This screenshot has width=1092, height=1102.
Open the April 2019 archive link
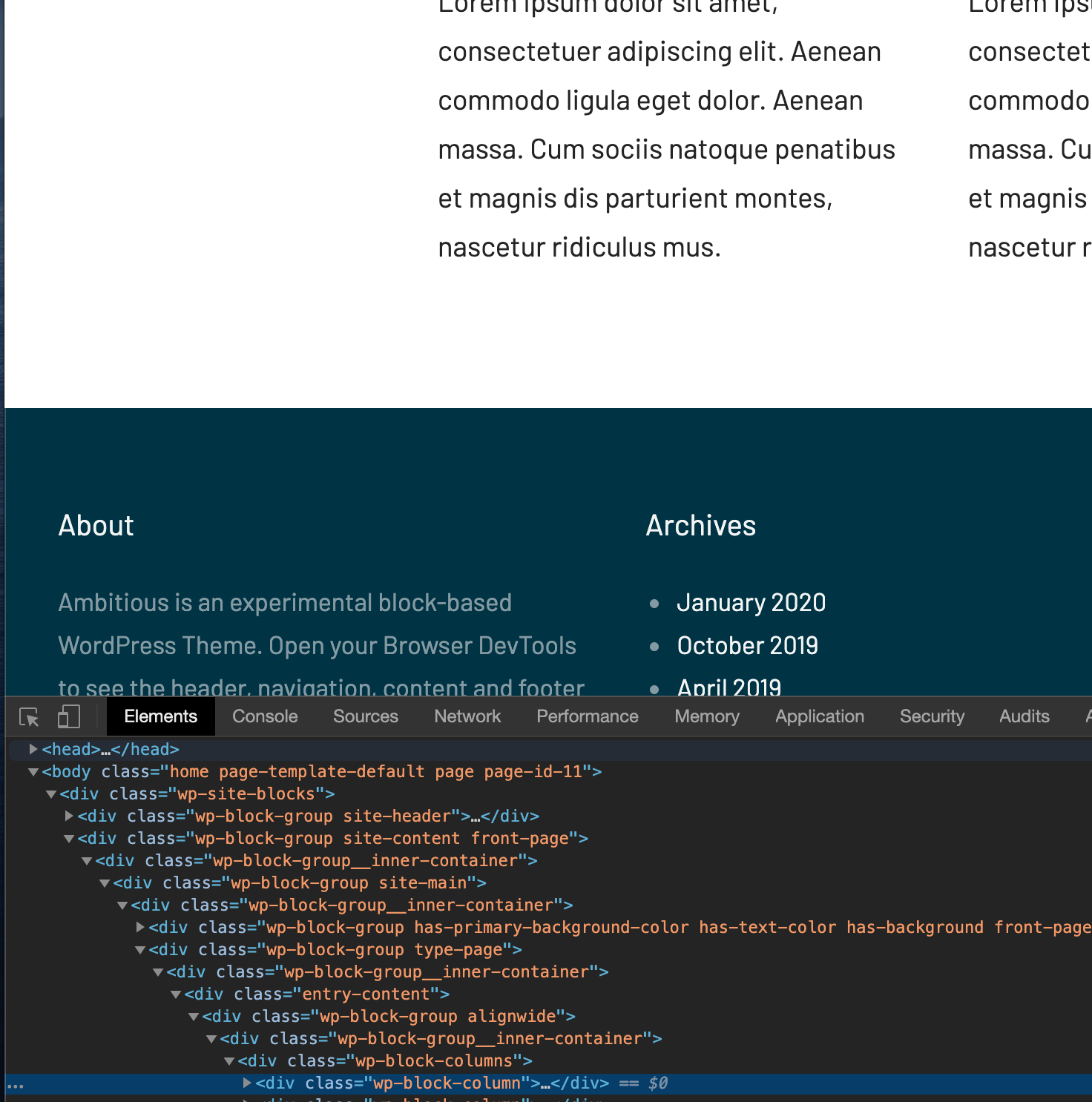pos(728,687)
